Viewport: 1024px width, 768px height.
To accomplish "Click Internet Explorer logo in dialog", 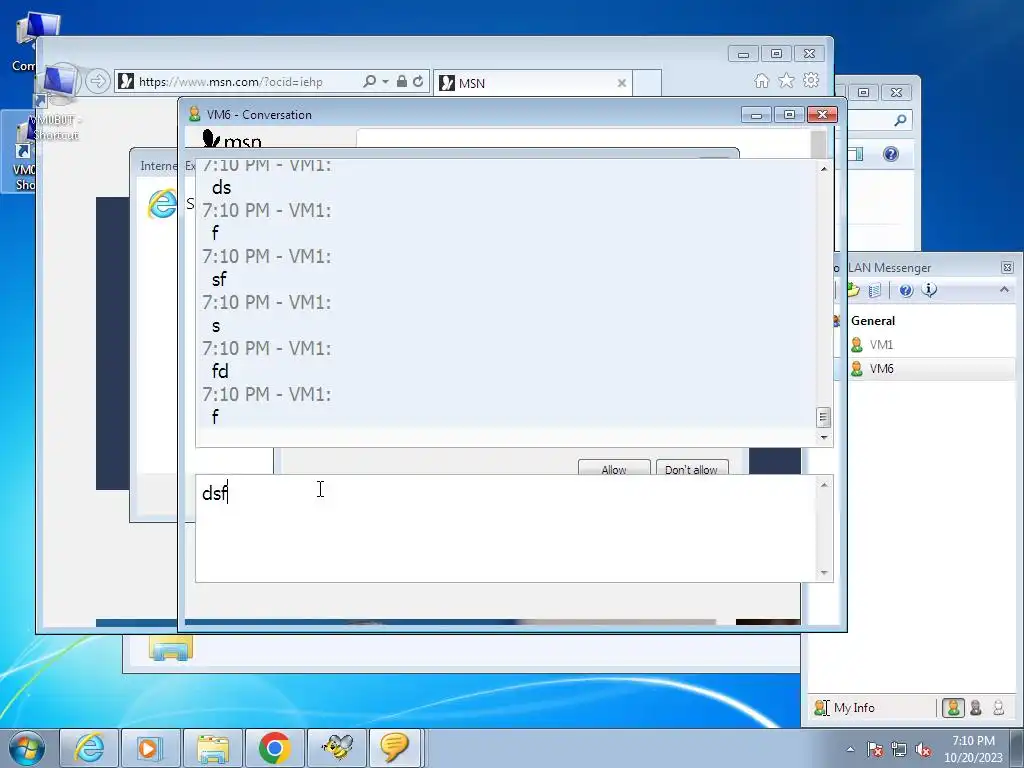I will pyautogui.click(x=163, y=204).
